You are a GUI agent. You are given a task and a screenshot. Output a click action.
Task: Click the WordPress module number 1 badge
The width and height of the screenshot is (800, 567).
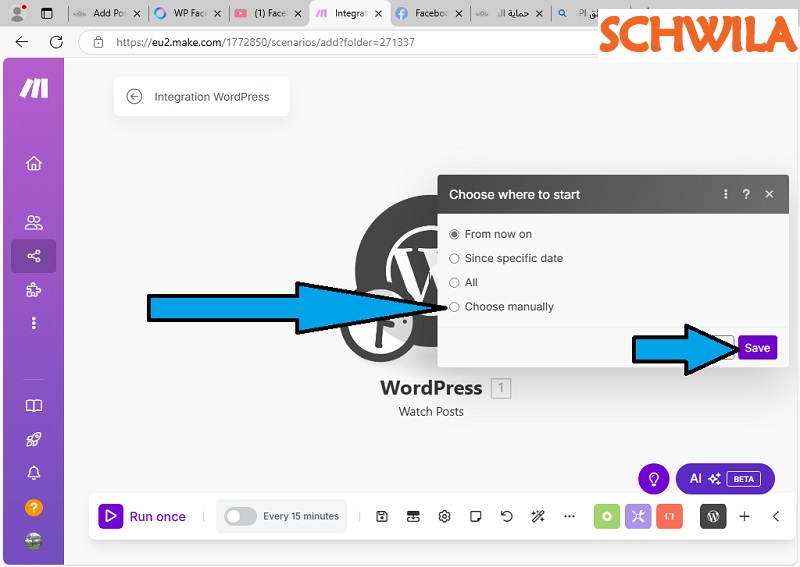point(501,388)
